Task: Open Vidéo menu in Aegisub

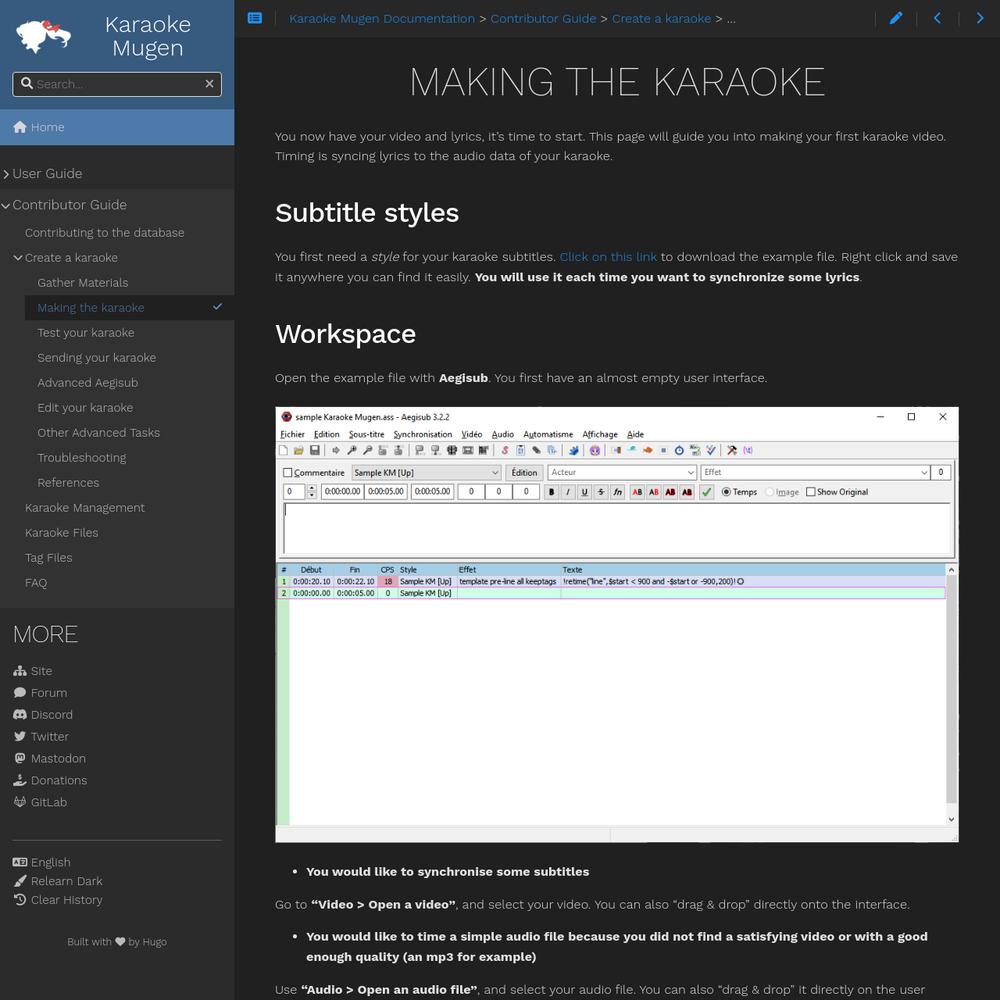Action: coord(472,434)
